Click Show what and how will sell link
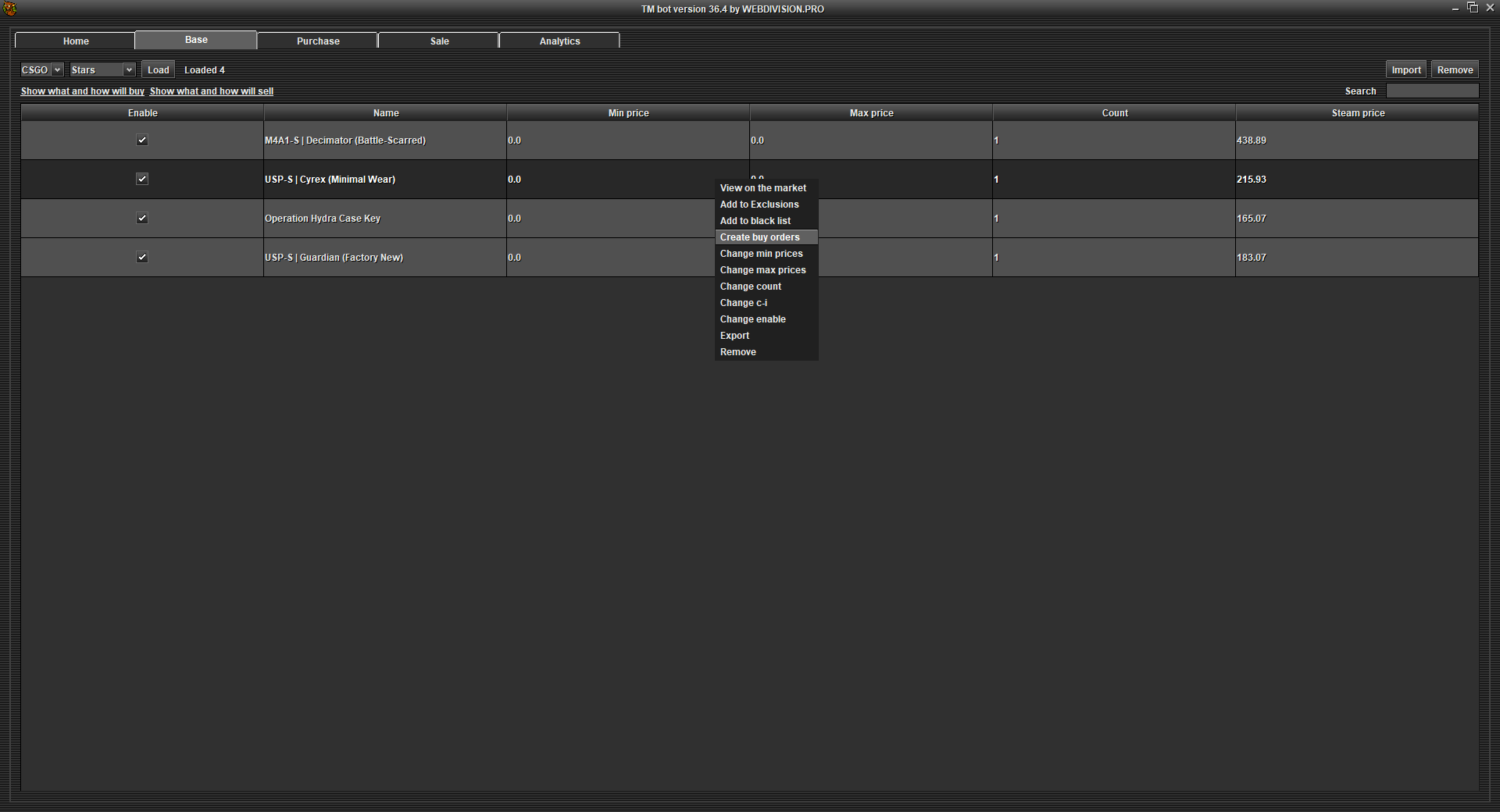The height and width of the screenshot is (812, 1500). [212, 91]
